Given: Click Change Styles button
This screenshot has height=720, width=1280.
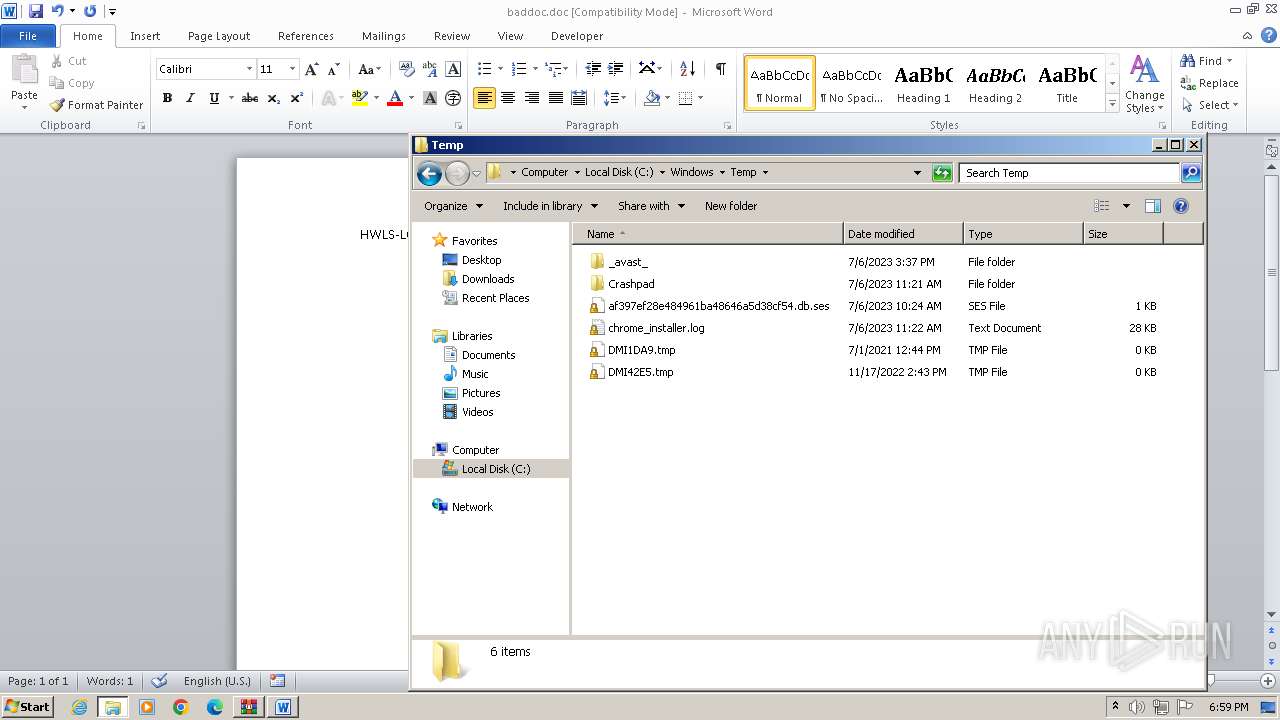Looking at the screenshot, I should pos(1144,84).
